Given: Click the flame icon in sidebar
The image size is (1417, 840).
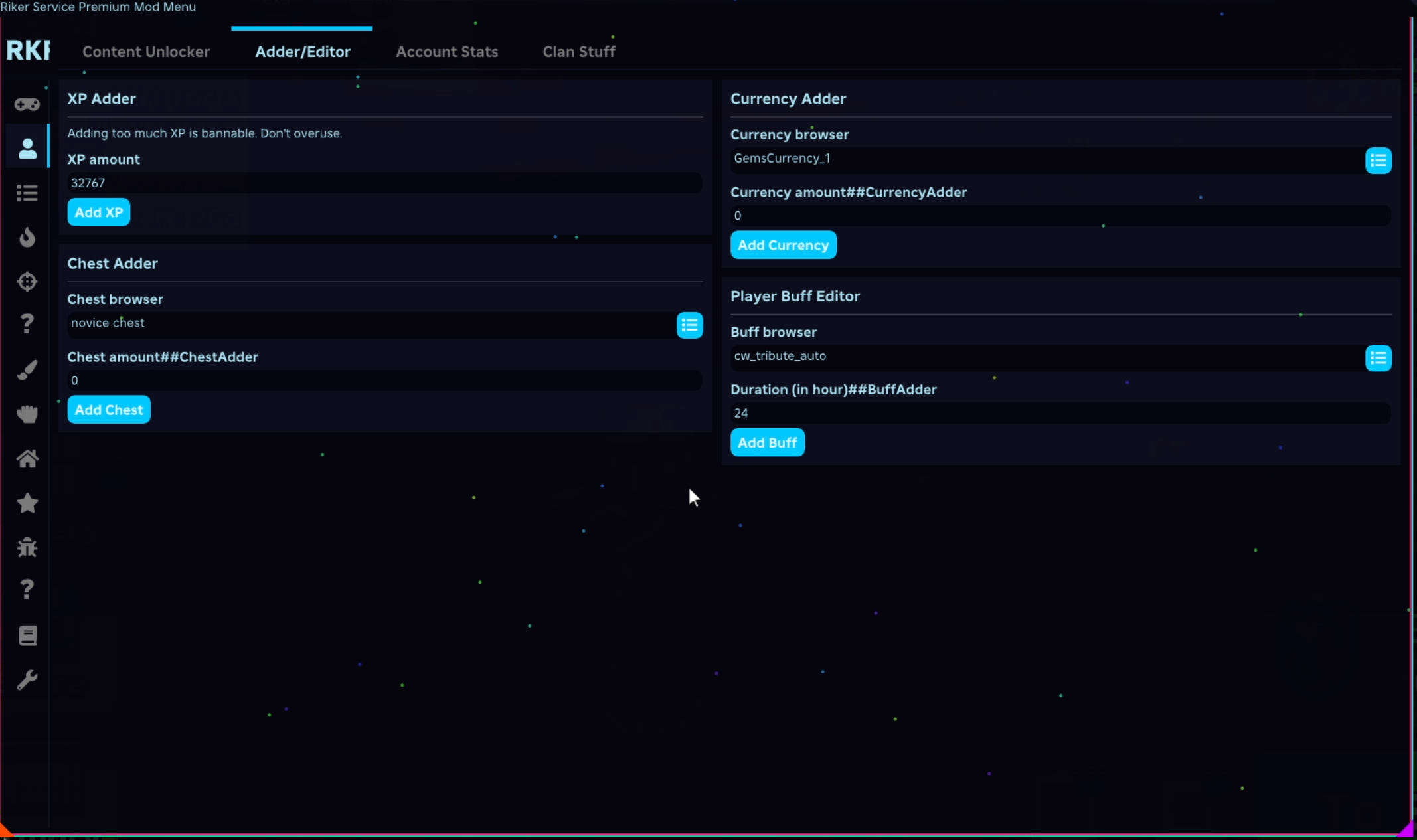Looking at the screenshot, I should 27,237.
